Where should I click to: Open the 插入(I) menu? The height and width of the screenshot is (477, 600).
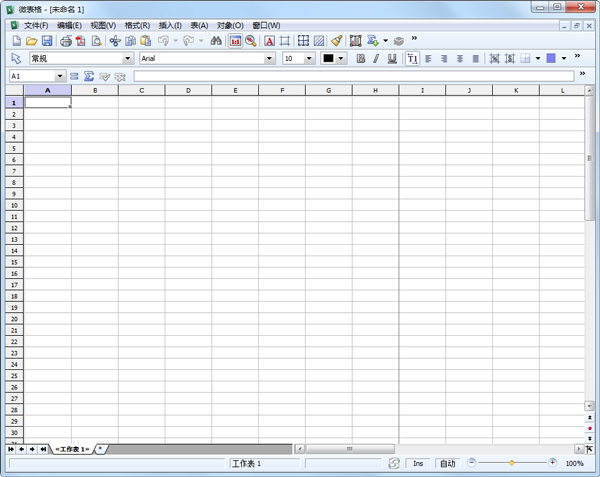170,25
